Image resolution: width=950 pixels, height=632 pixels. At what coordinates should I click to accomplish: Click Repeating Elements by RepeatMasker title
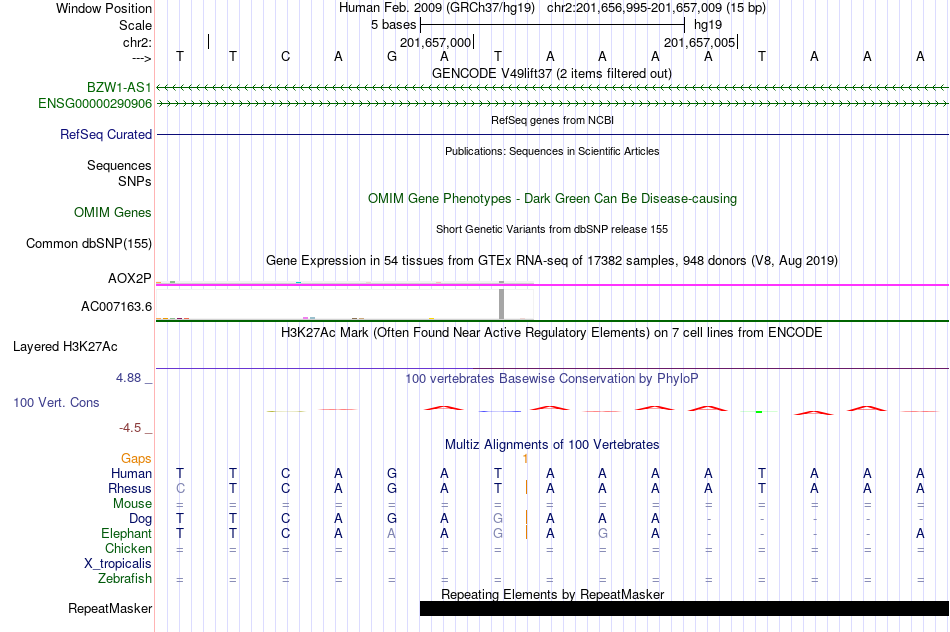point(552,595)
